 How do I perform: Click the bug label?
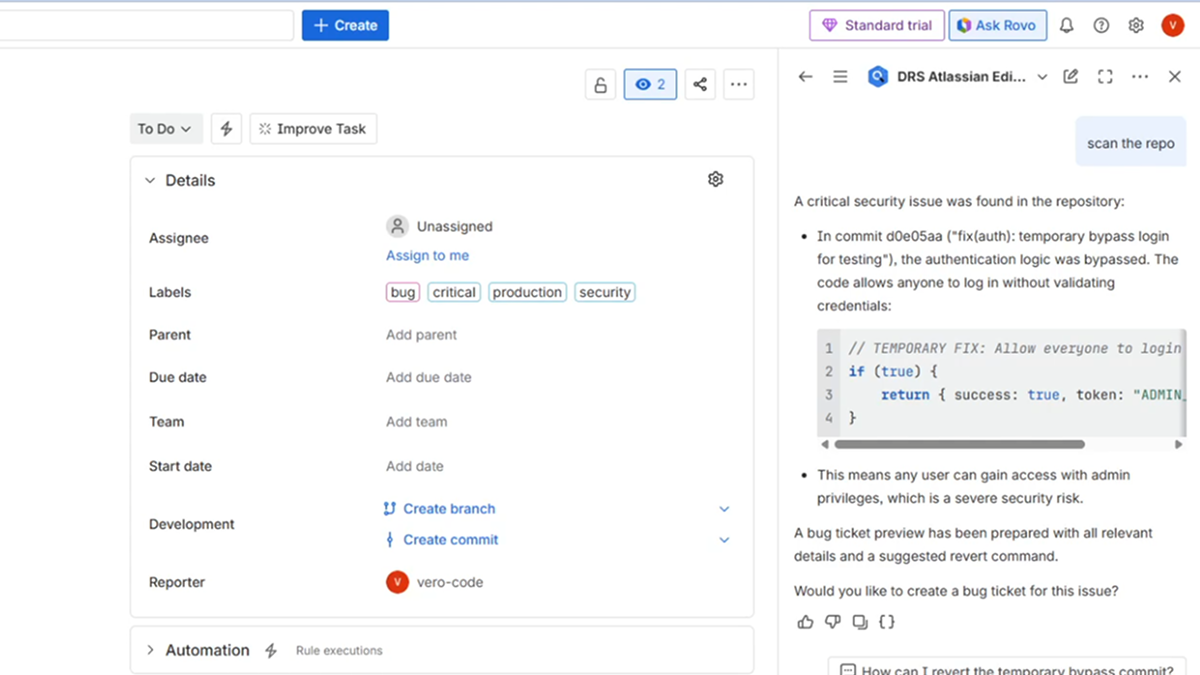[x=403, y=292]
